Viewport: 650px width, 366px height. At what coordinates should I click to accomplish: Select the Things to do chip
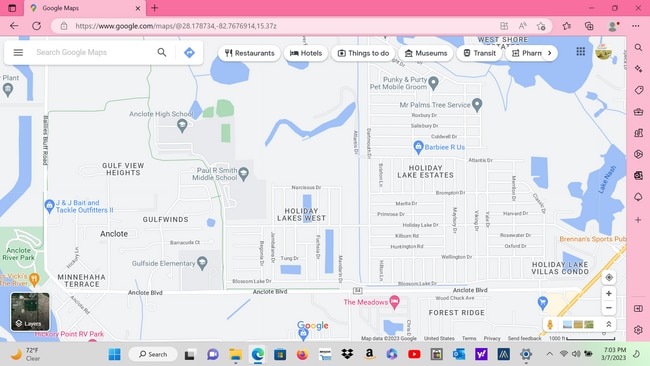[363, 53]
